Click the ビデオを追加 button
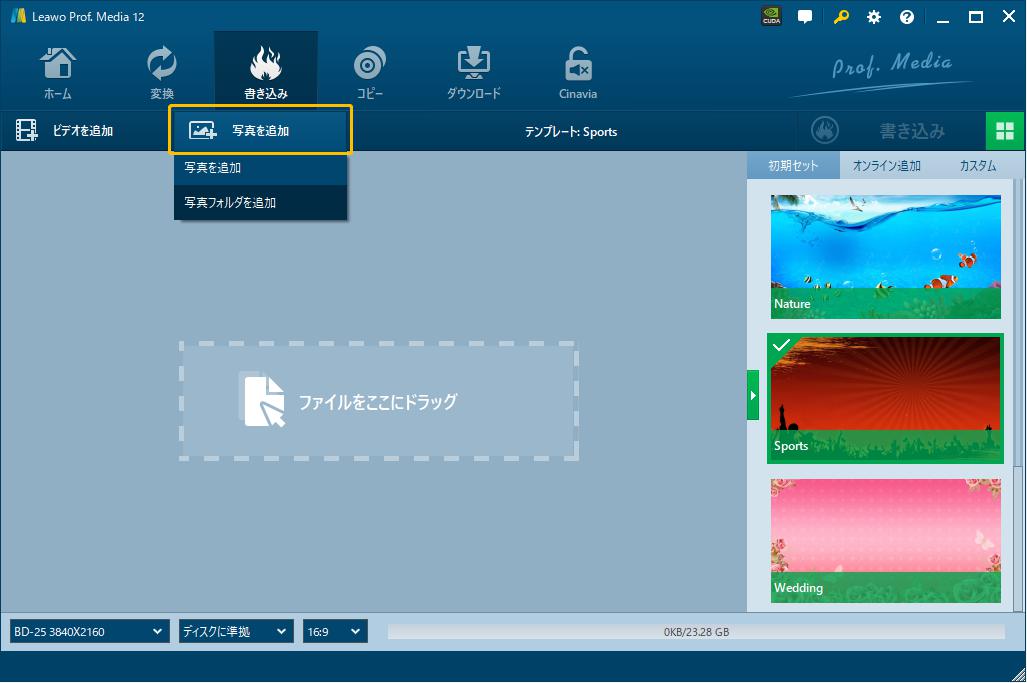Image resolution: width=1027 pixels, height=683 pixels. click(66, 131)
